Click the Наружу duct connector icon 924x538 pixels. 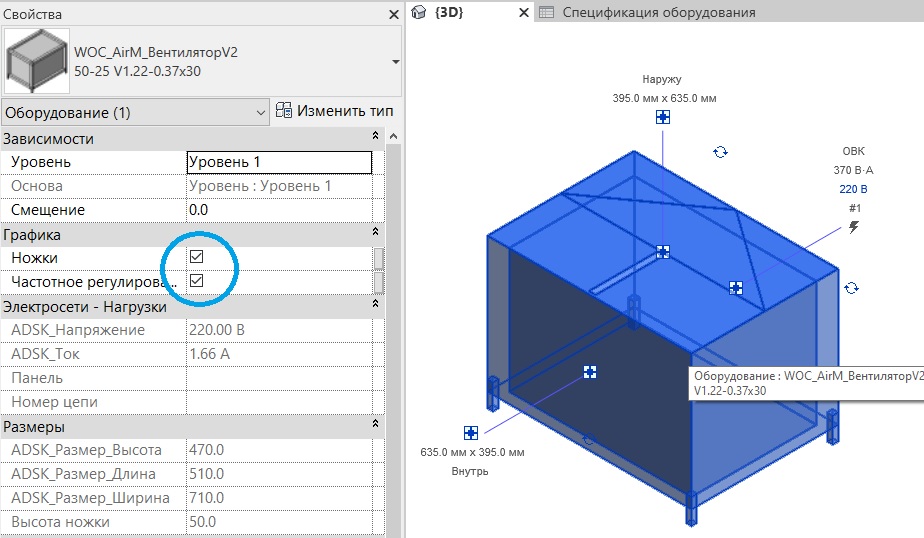[x=662, y=117]
